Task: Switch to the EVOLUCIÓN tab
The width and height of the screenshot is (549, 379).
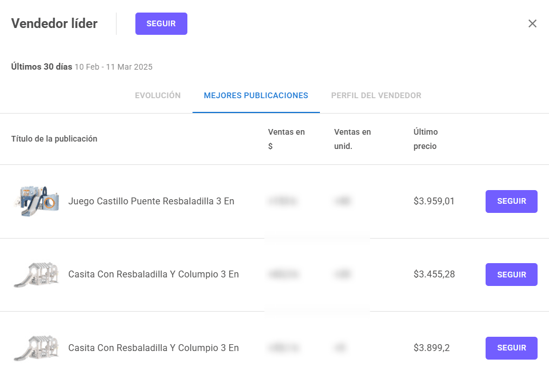Action: click(158, 95)
